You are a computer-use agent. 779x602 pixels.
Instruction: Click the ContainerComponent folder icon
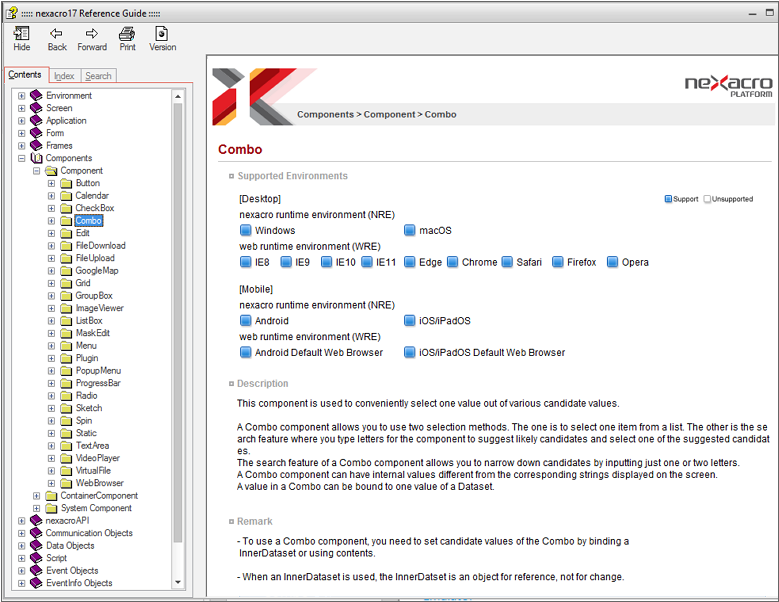click(x=51, y=496)
